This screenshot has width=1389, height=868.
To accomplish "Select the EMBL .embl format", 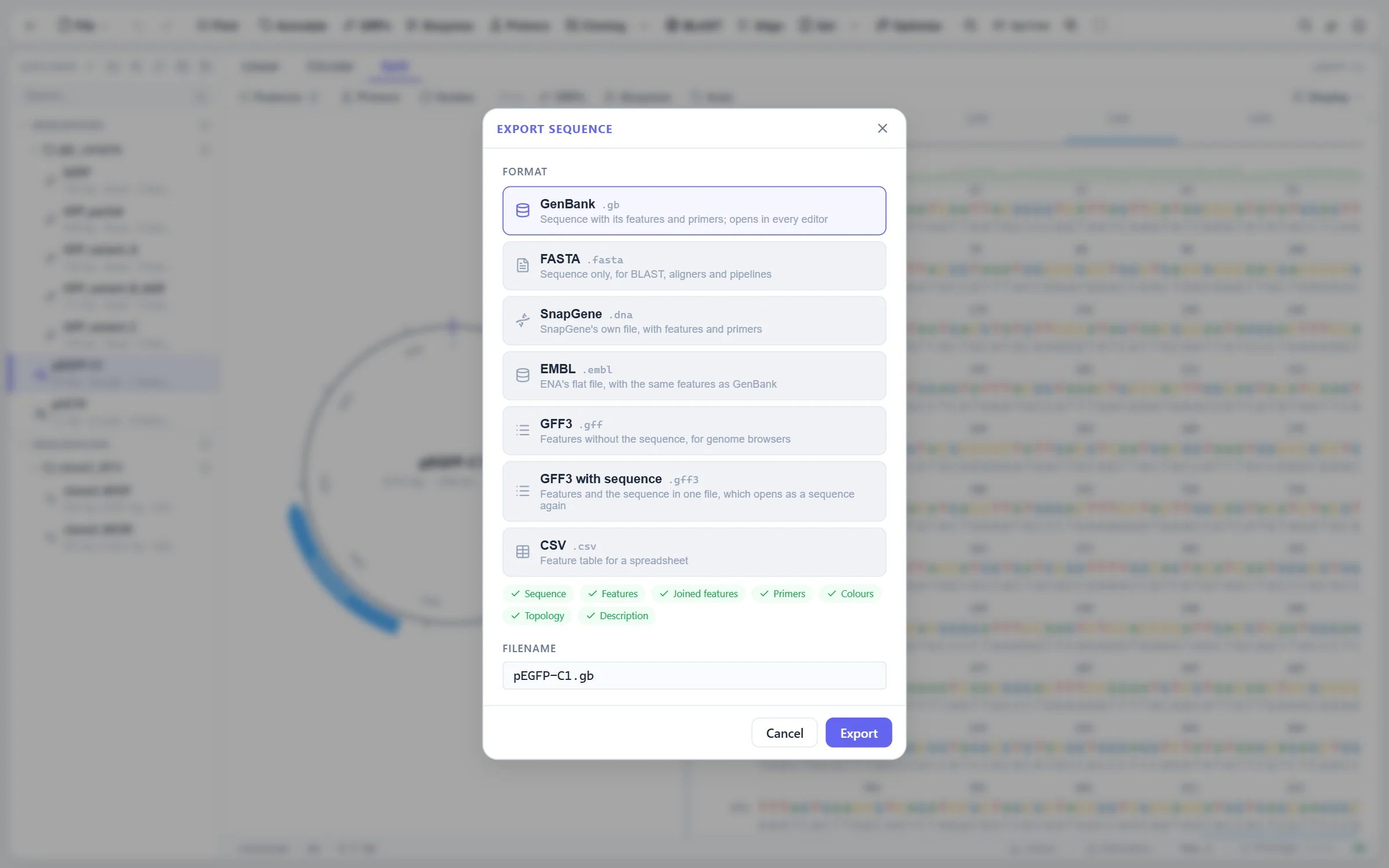I will 694,376.
